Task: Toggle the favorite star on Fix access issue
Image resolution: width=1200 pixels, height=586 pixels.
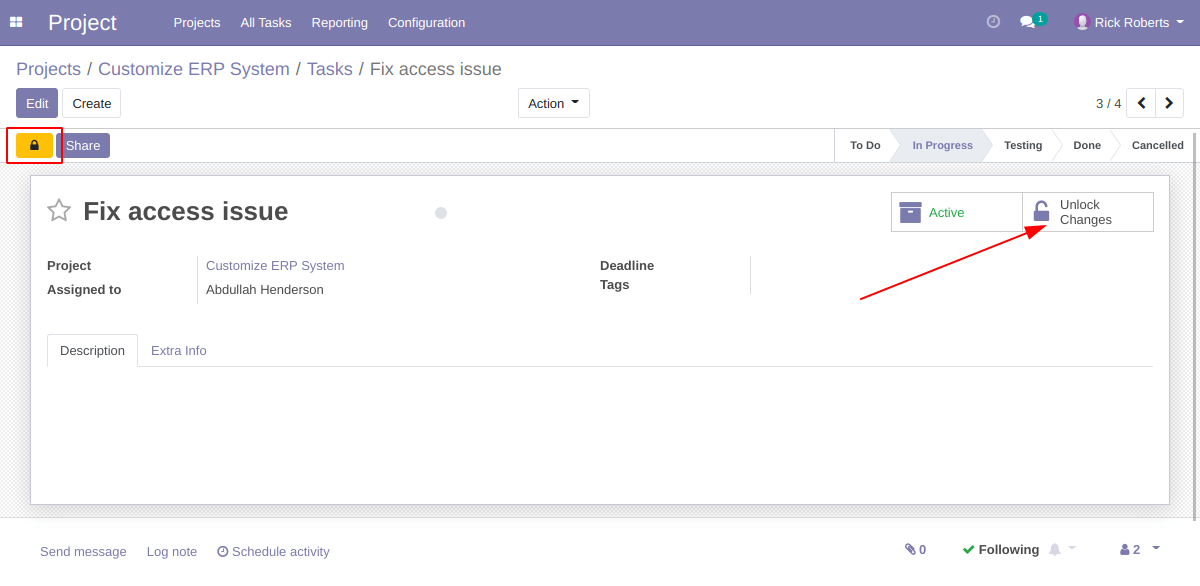Action: point(58,210)
